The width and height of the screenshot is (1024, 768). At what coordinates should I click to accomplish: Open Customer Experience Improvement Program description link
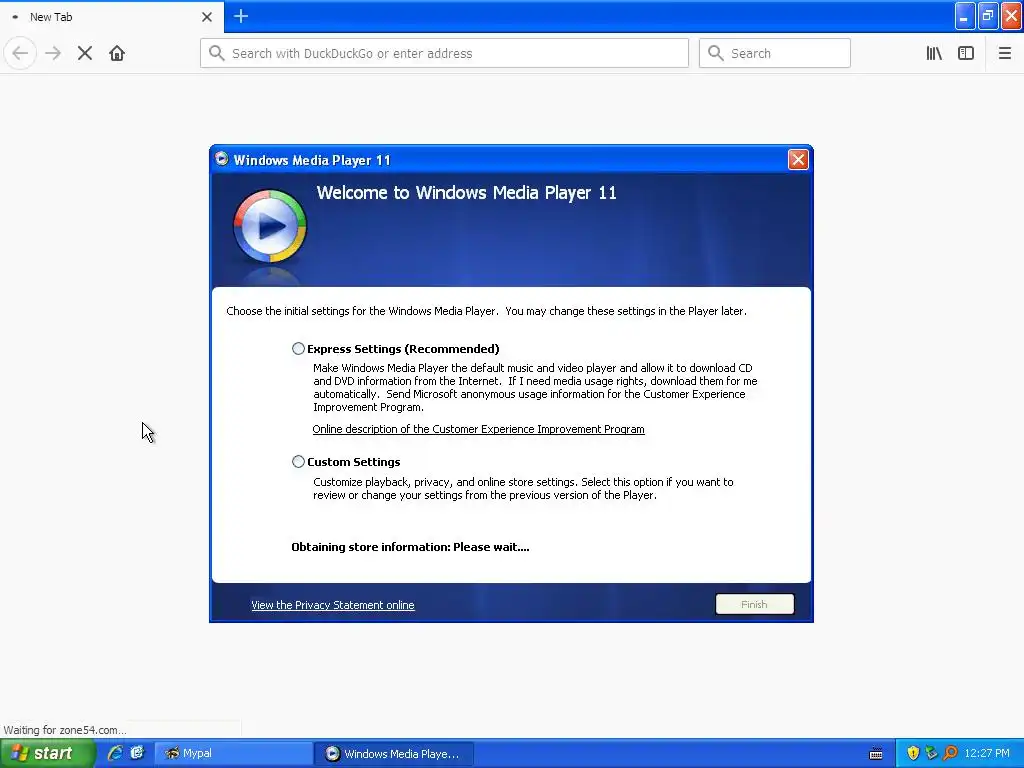pos(478,429)
